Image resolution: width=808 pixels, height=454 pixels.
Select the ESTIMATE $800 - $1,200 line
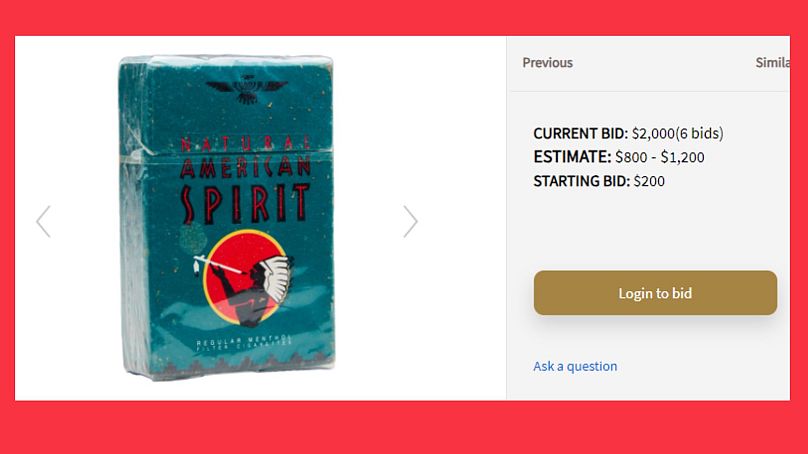point(619,157)
